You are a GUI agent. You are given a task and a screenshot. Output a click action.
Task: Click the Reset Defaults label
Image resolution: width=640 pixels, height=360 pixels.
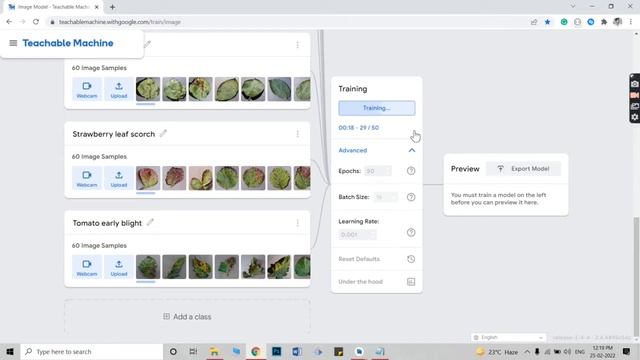click(359, 259)
